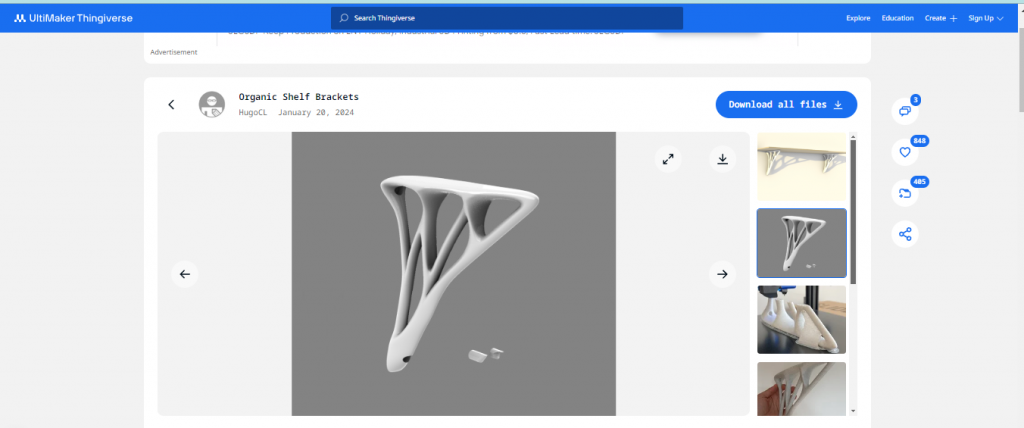Click into the Search Thingiverse field
The width and height of the screenshot is (1024, 428).
click(x=507, y=18)
